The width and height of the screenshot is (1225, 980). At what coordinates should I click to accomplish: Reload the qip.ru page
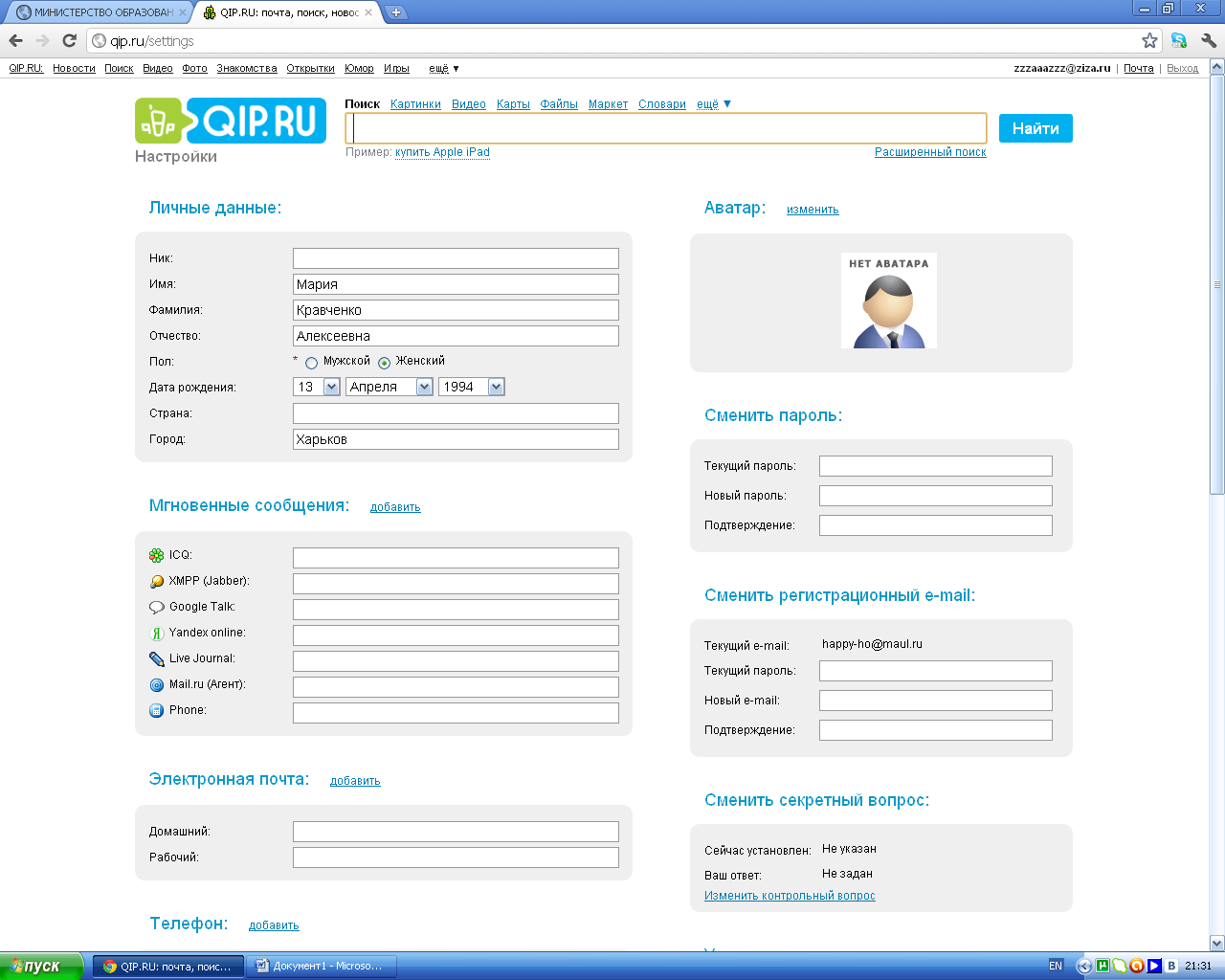(x=69, y=40)
